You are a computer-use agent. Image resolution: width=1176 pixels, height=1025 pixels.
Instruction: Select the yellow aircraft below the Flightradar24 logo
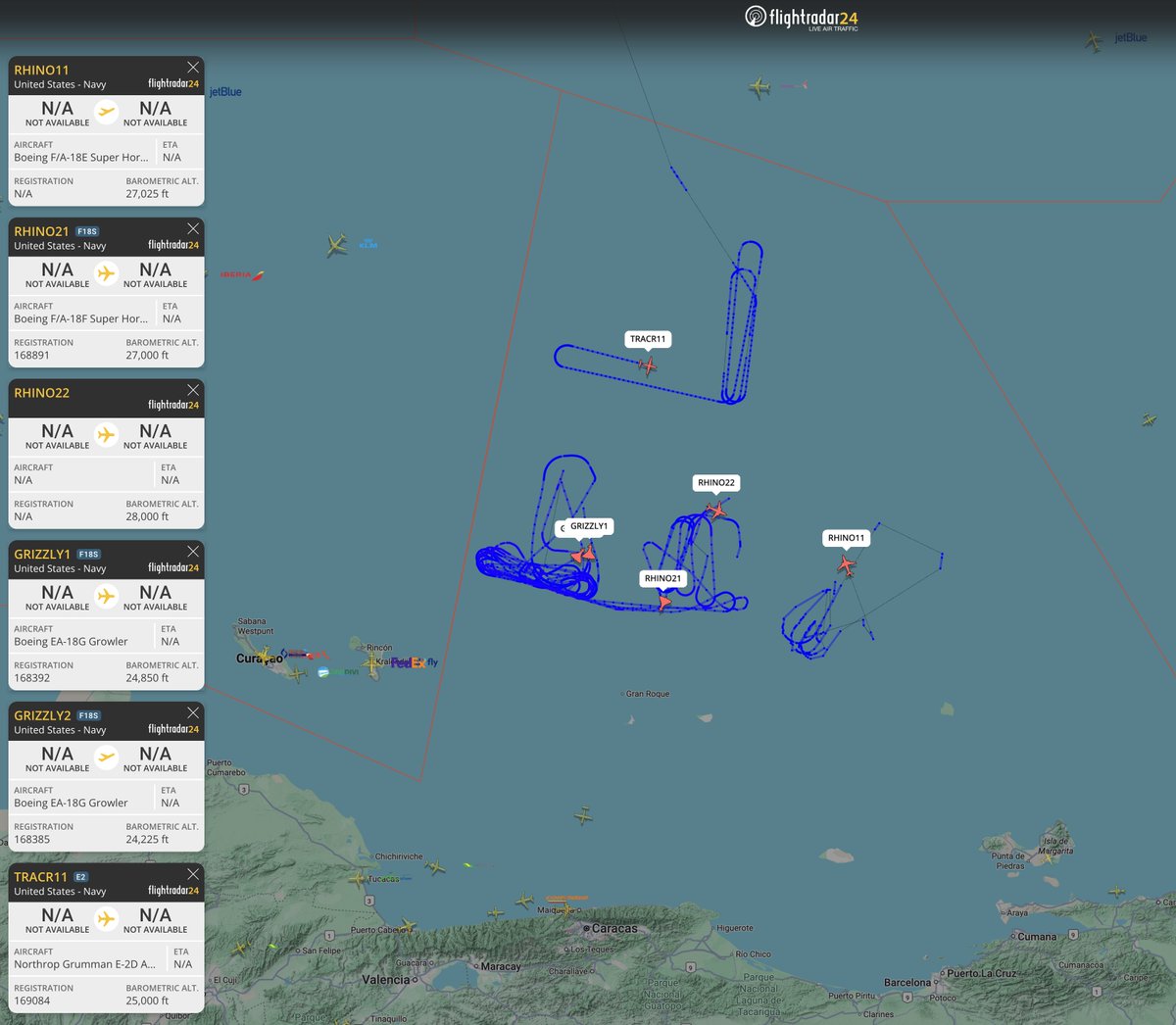[759, 87]
